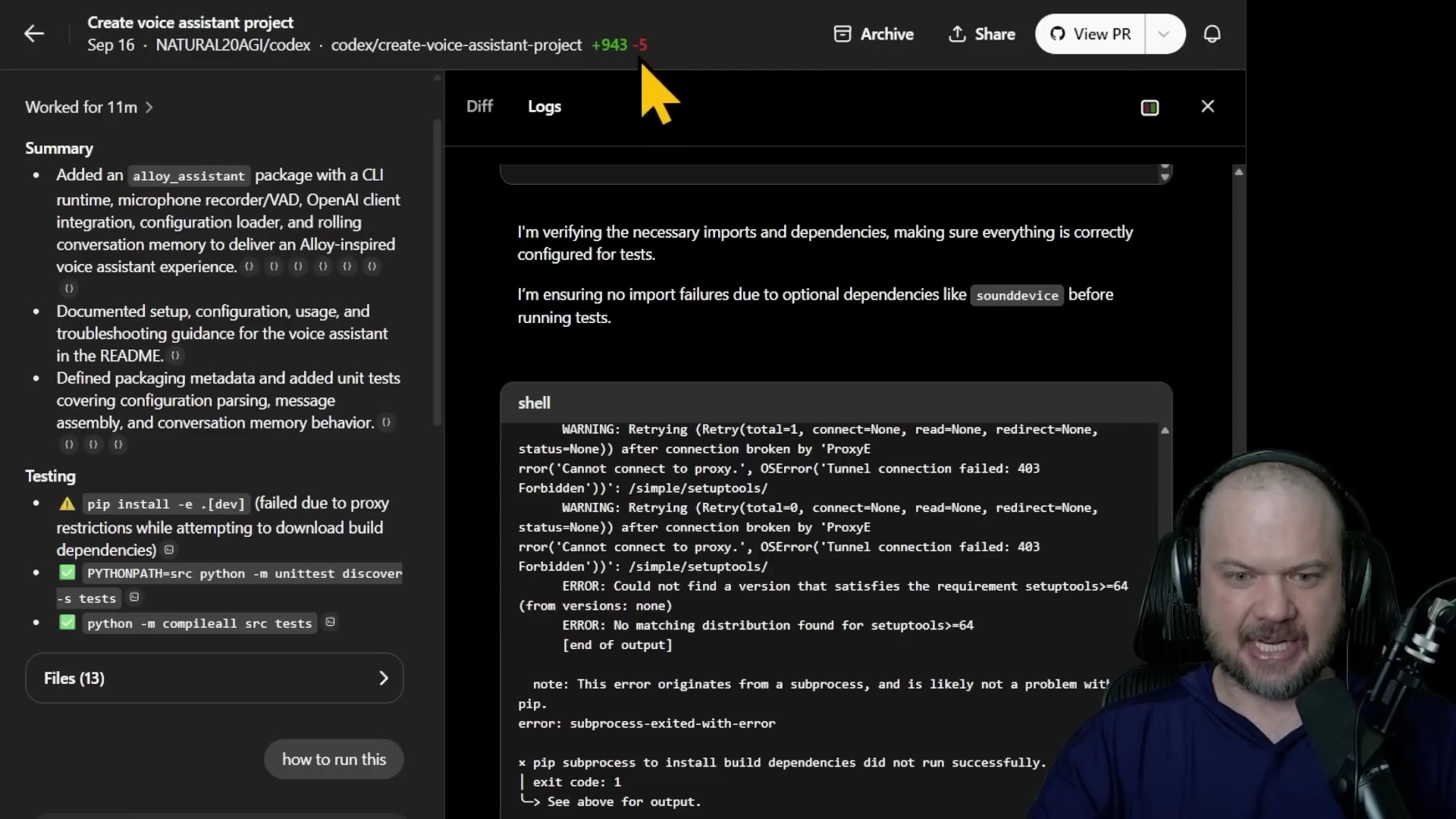Click the python -m compileall src tests chip
This screenshot has width=1456, height=819.
click(199, 623)
